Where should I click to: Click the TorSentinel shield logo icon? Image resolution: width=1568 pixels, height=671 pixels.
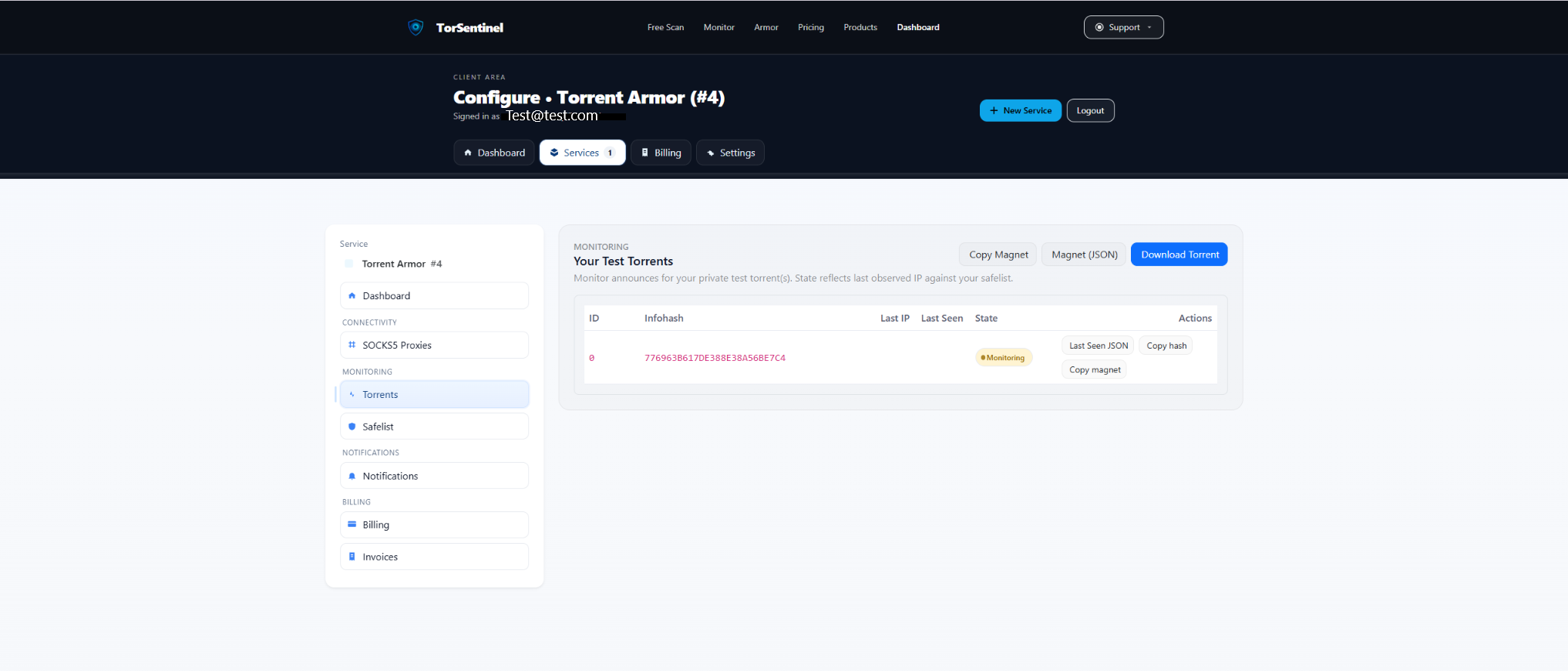[x=416, y=27]
